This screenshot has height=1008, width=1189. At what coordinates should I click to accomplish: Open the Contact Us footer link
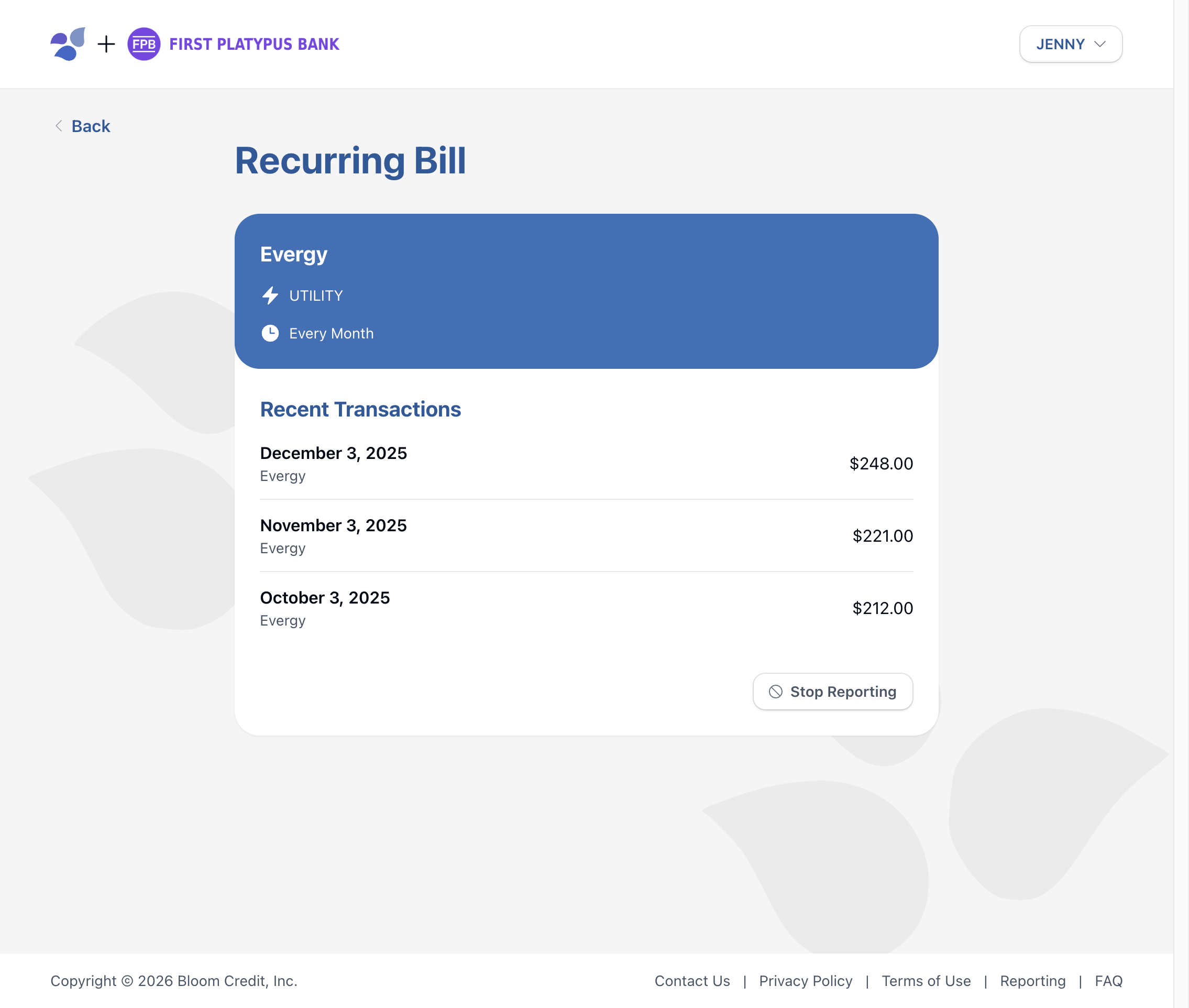(x=691, y=981)
